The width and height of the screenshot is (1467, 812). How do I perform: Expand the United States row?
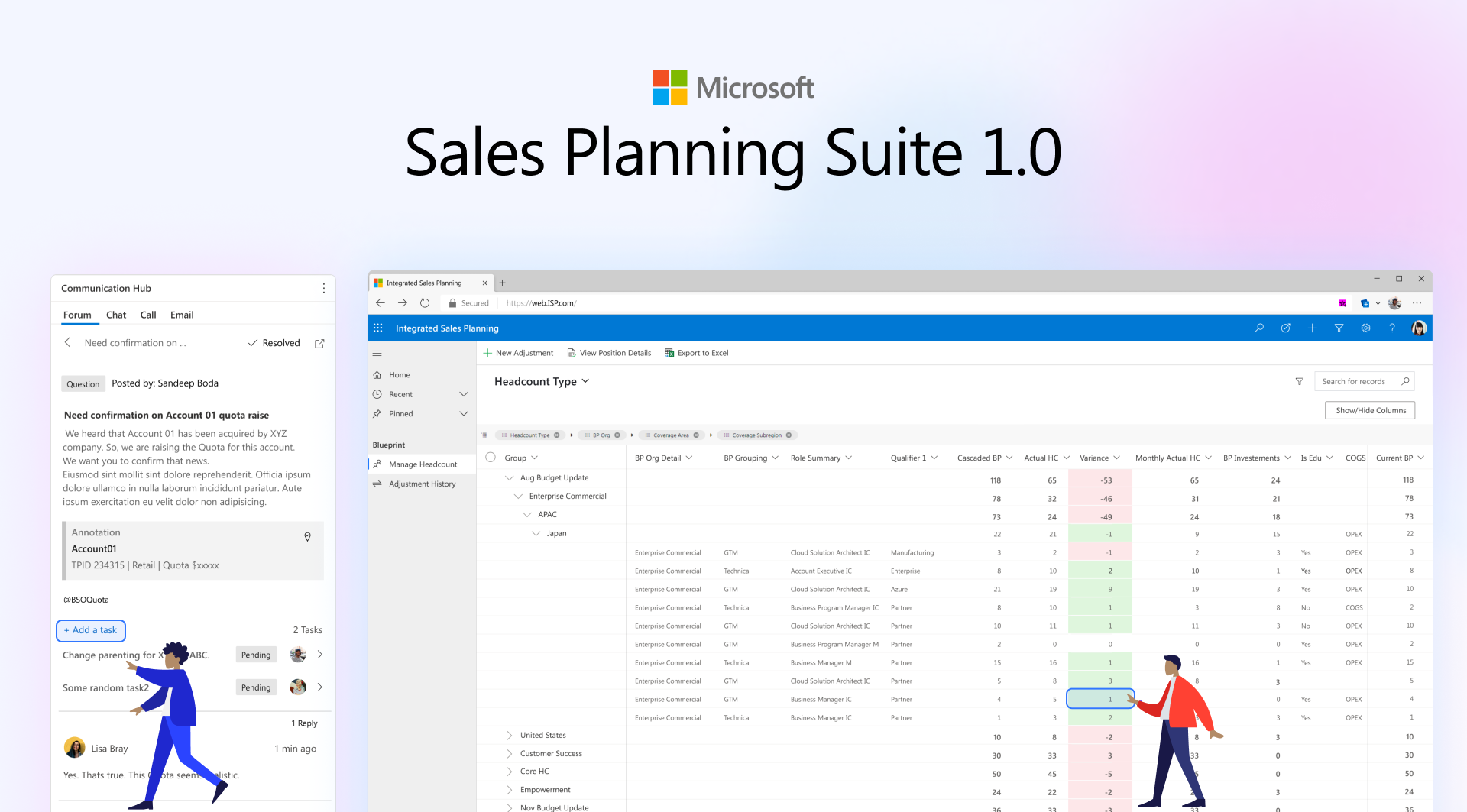(x=510, y=735)
